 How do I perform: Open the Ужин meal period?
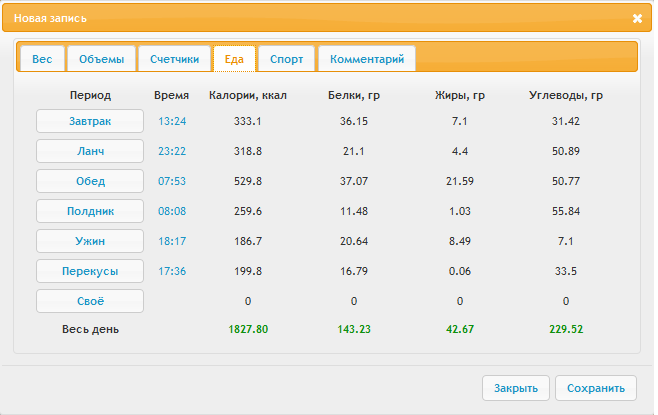point(90,241)
